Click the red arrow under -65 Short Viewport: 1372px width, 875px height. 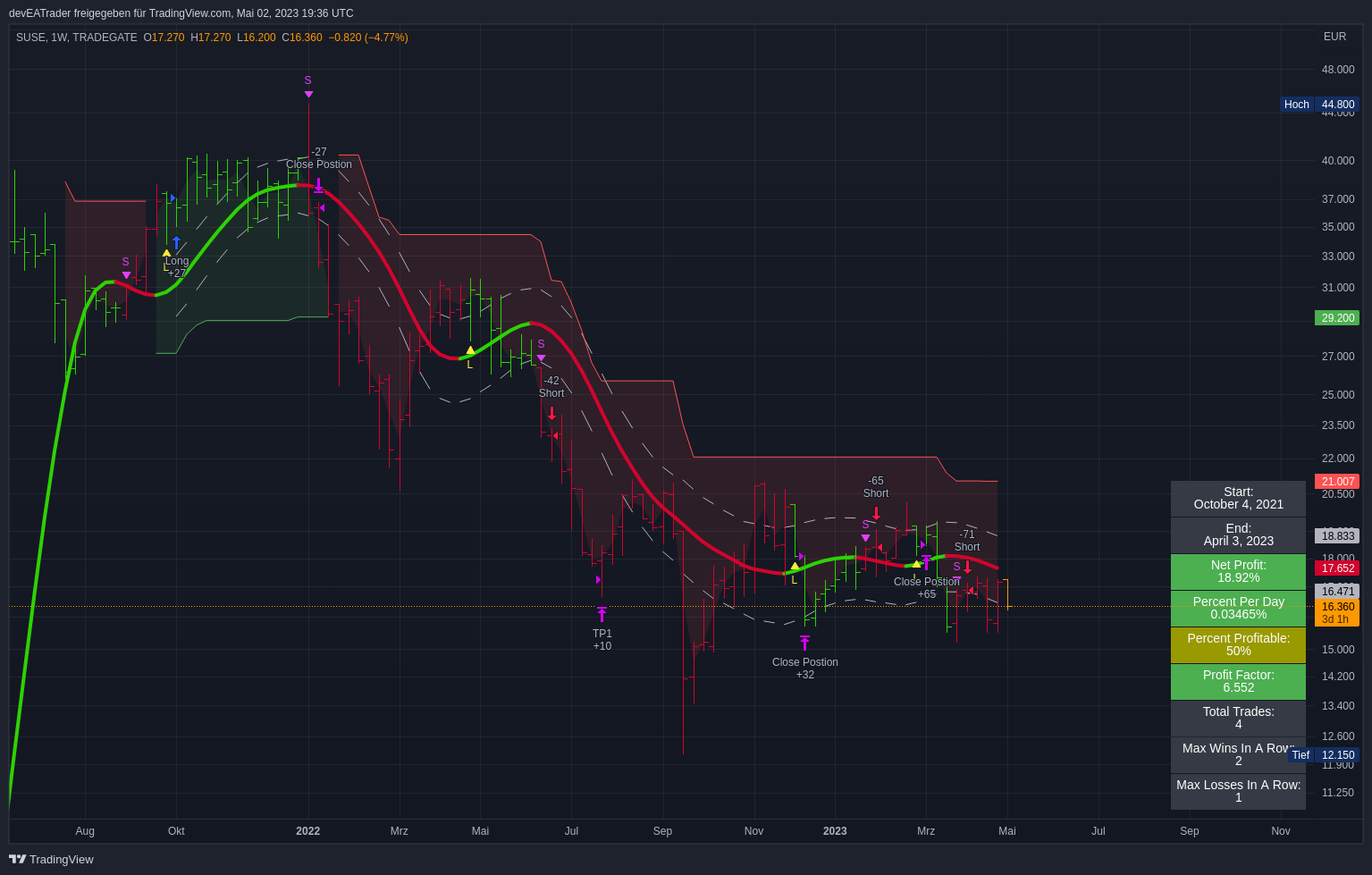click(x=876, y=513)
